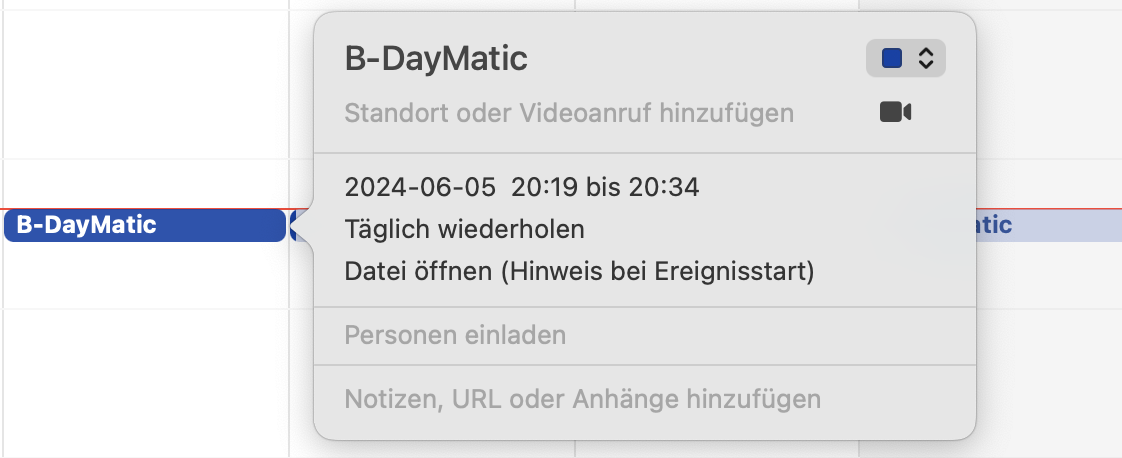The height and width of the screenshot is (458, 1122).
Task: Add location in "Standort oder Videoanruf hinzufügen"
Action: pyautogui.click(x=569, y=113)
